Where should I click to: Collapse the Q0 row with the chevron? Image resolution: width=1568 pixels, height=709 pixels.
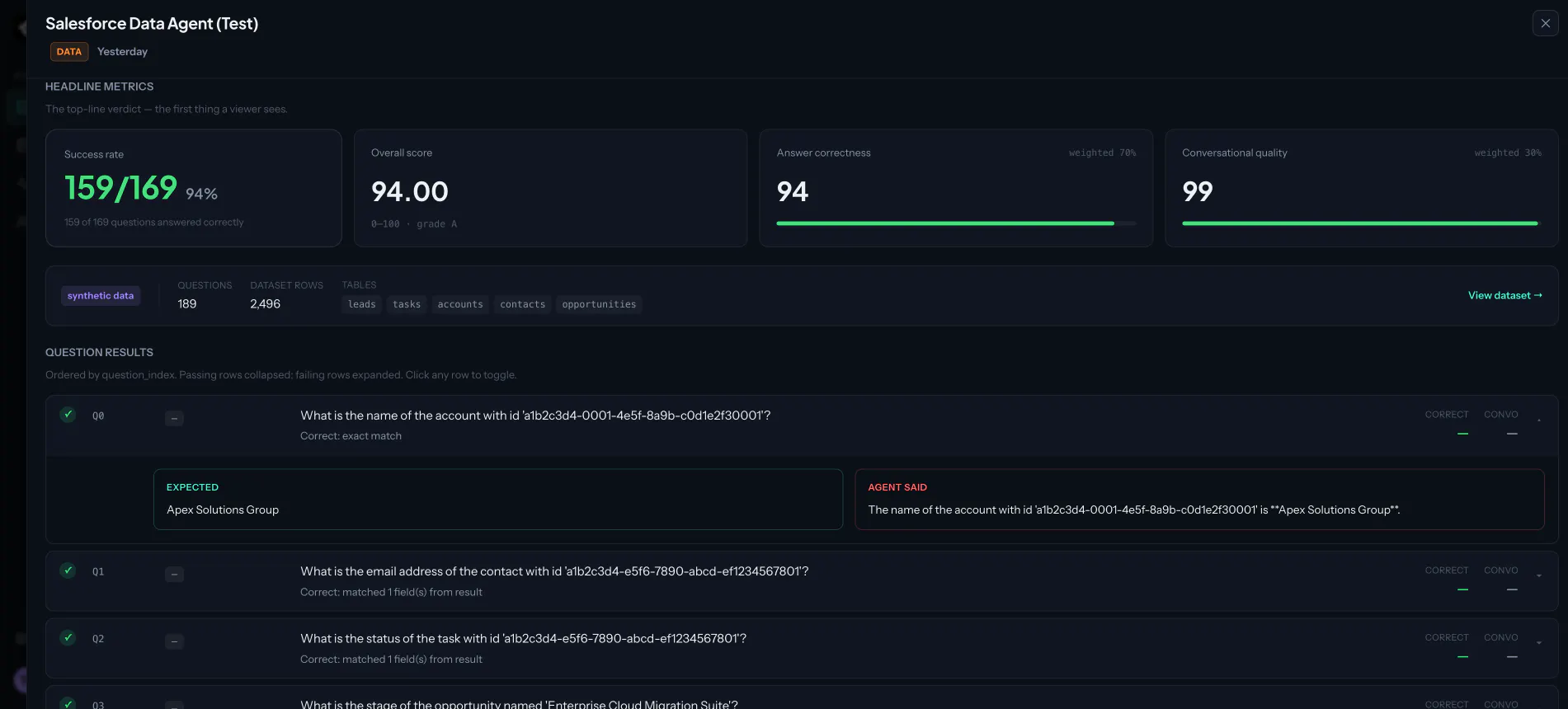coord(1538,420)
